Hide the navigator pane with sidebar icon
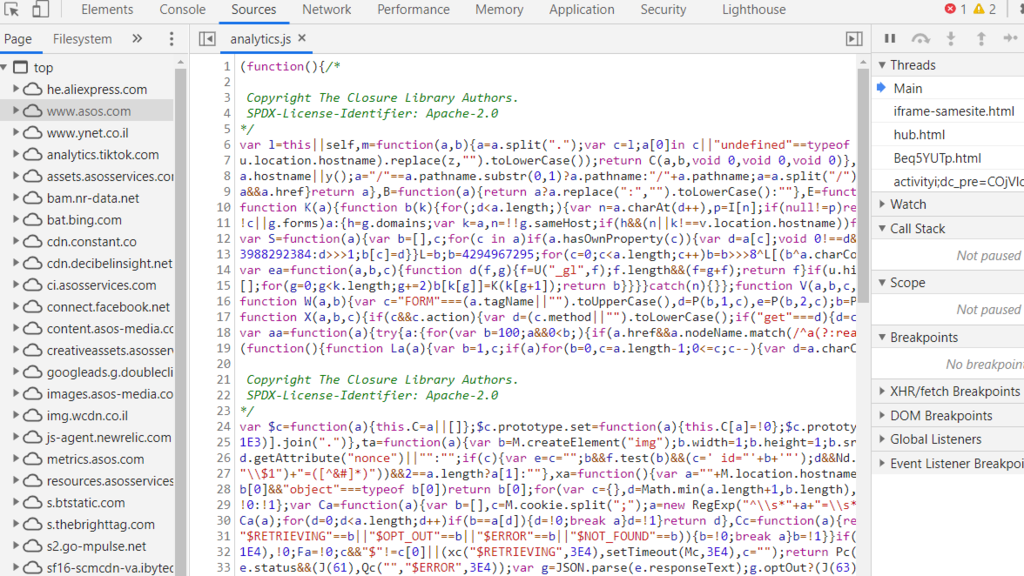1024x576 pixels. (x=207, y=39)
